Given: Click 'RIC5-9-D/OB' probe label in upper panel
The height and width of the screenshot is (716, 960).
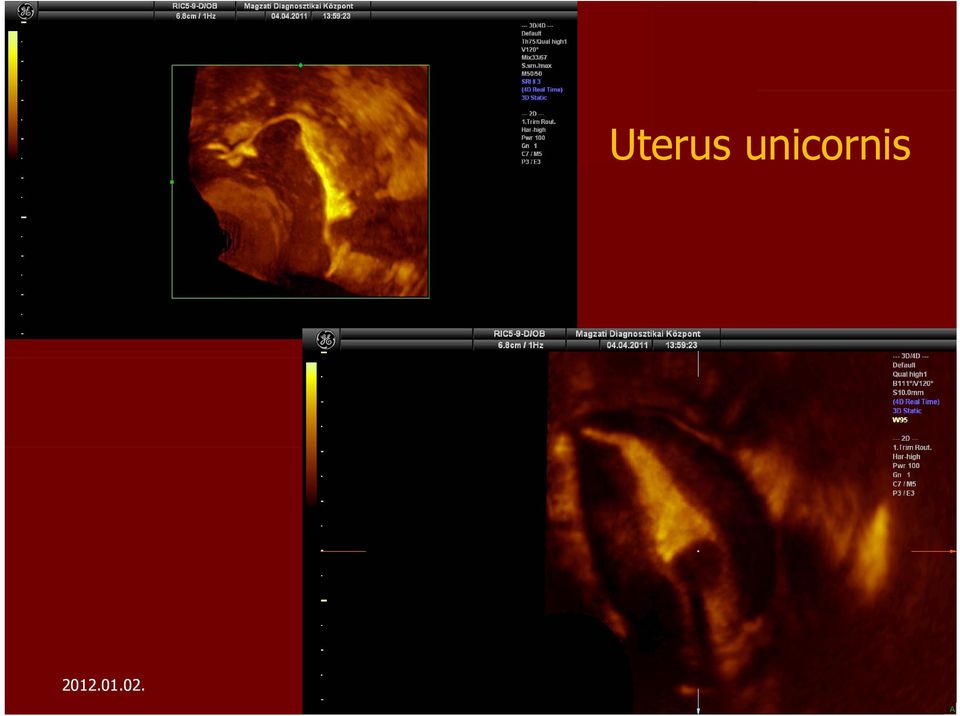Looking at the screenshot, I should 194,6.
